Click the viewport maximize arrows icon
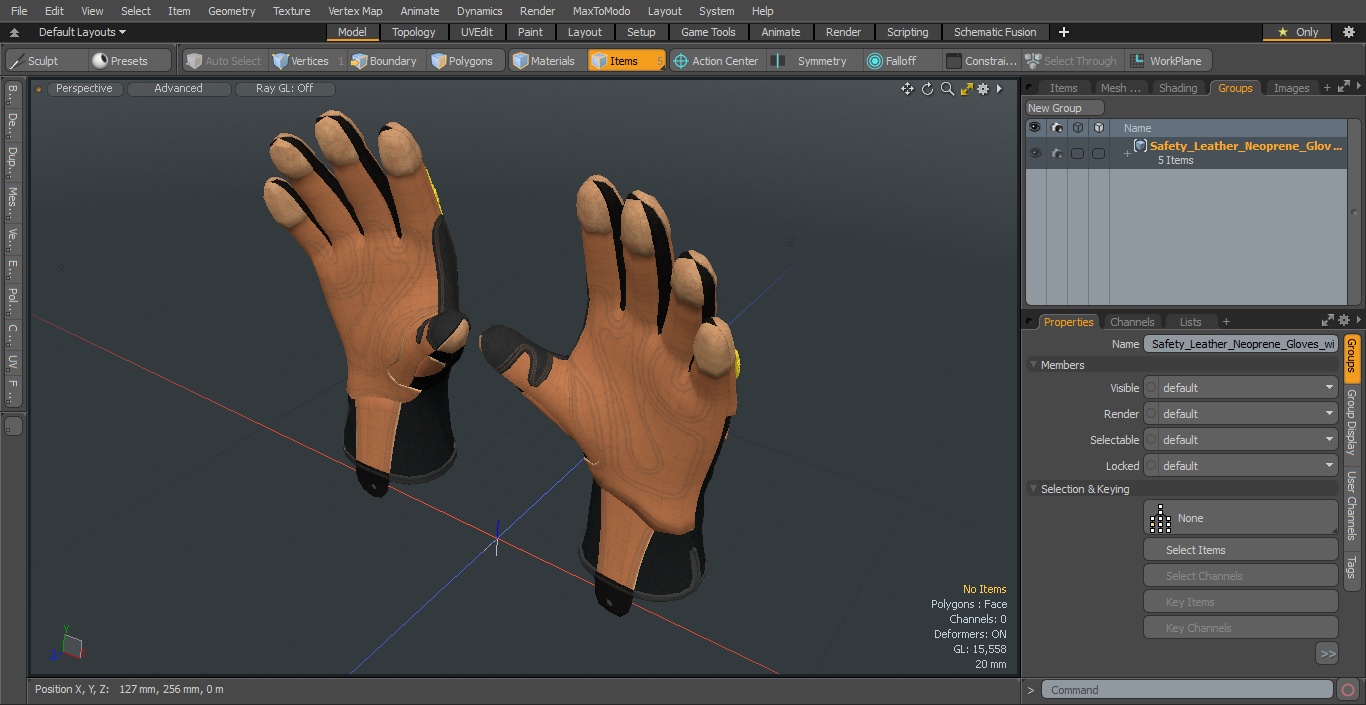 tap(966, 89)
